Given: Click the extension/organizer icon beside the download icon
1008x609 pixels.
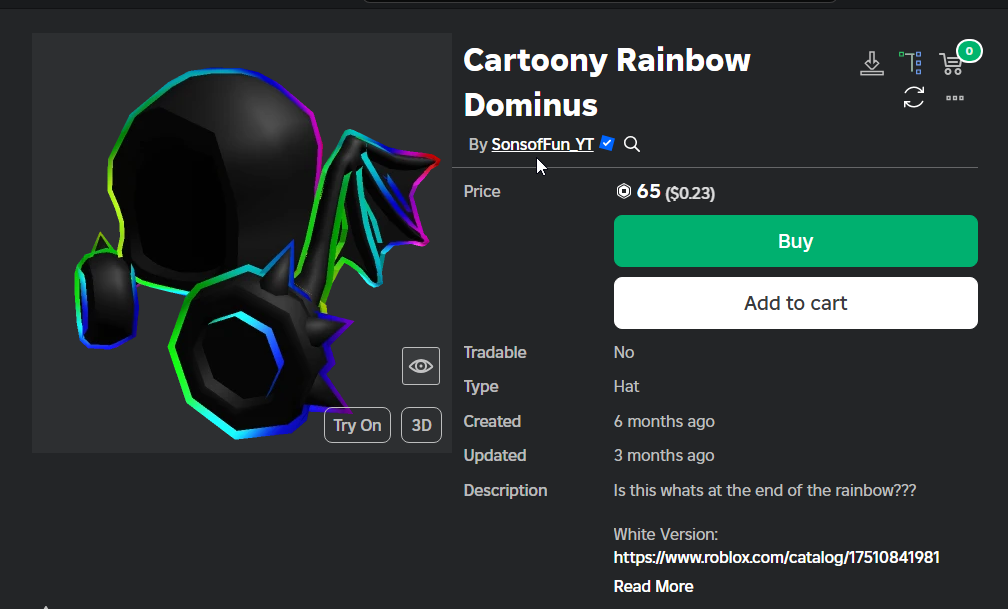Looking at the screenshot, I should tap(911, 62).
